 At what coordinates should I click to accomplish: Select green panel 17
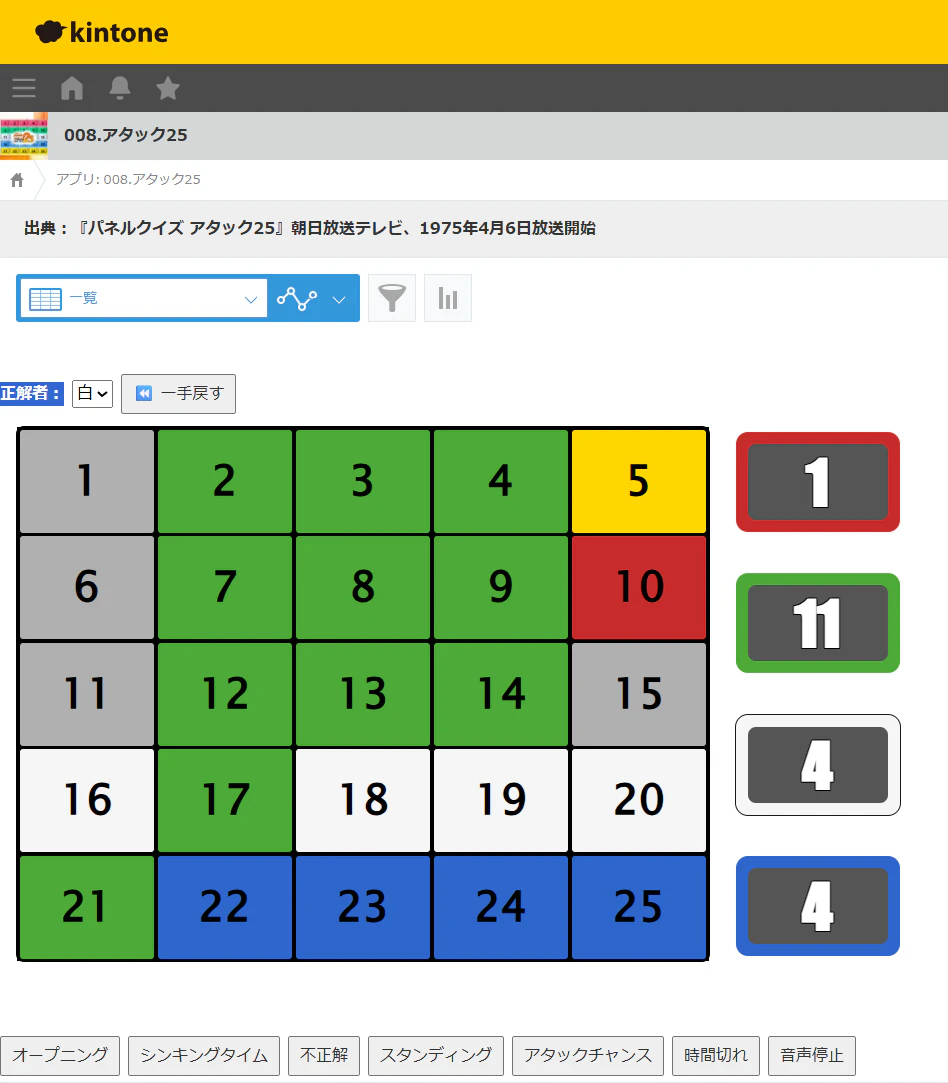pos(225,801)
